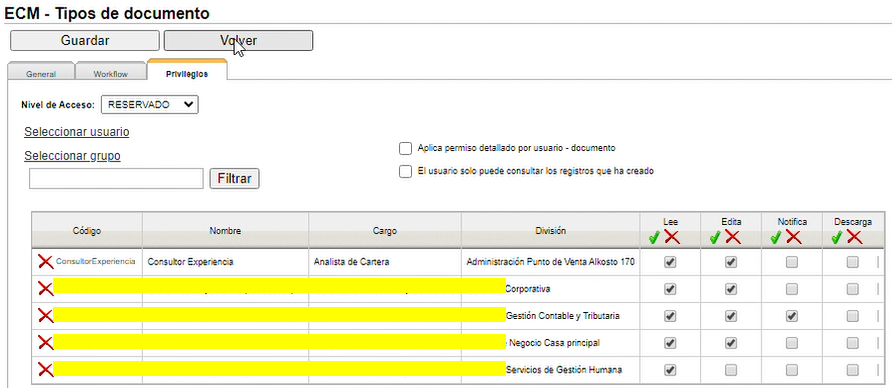
Task: Uncheck all with red X under Notifica
Action: [794, 237]
